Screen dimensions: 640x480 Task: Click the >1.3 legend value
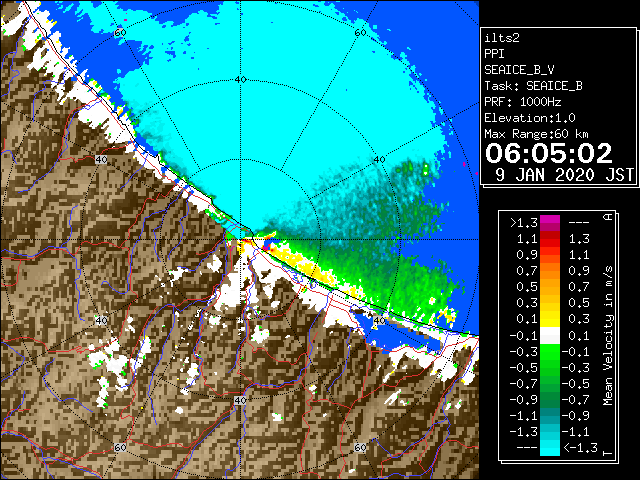(524, 223)
